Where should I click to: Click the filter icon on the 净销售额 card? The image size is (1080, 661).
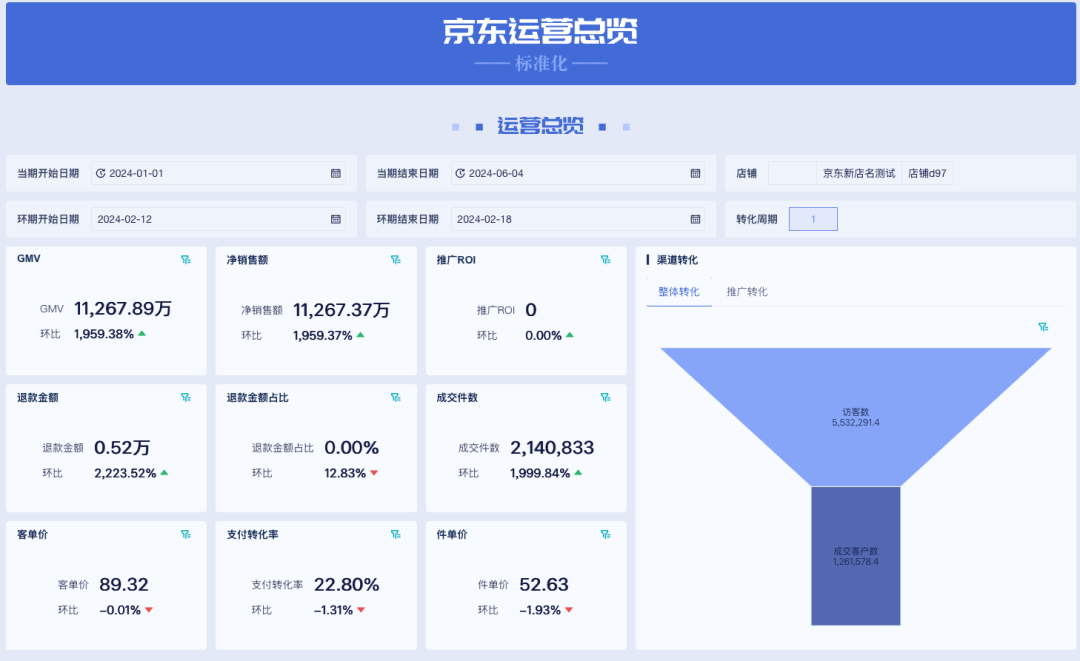point(396,260)
